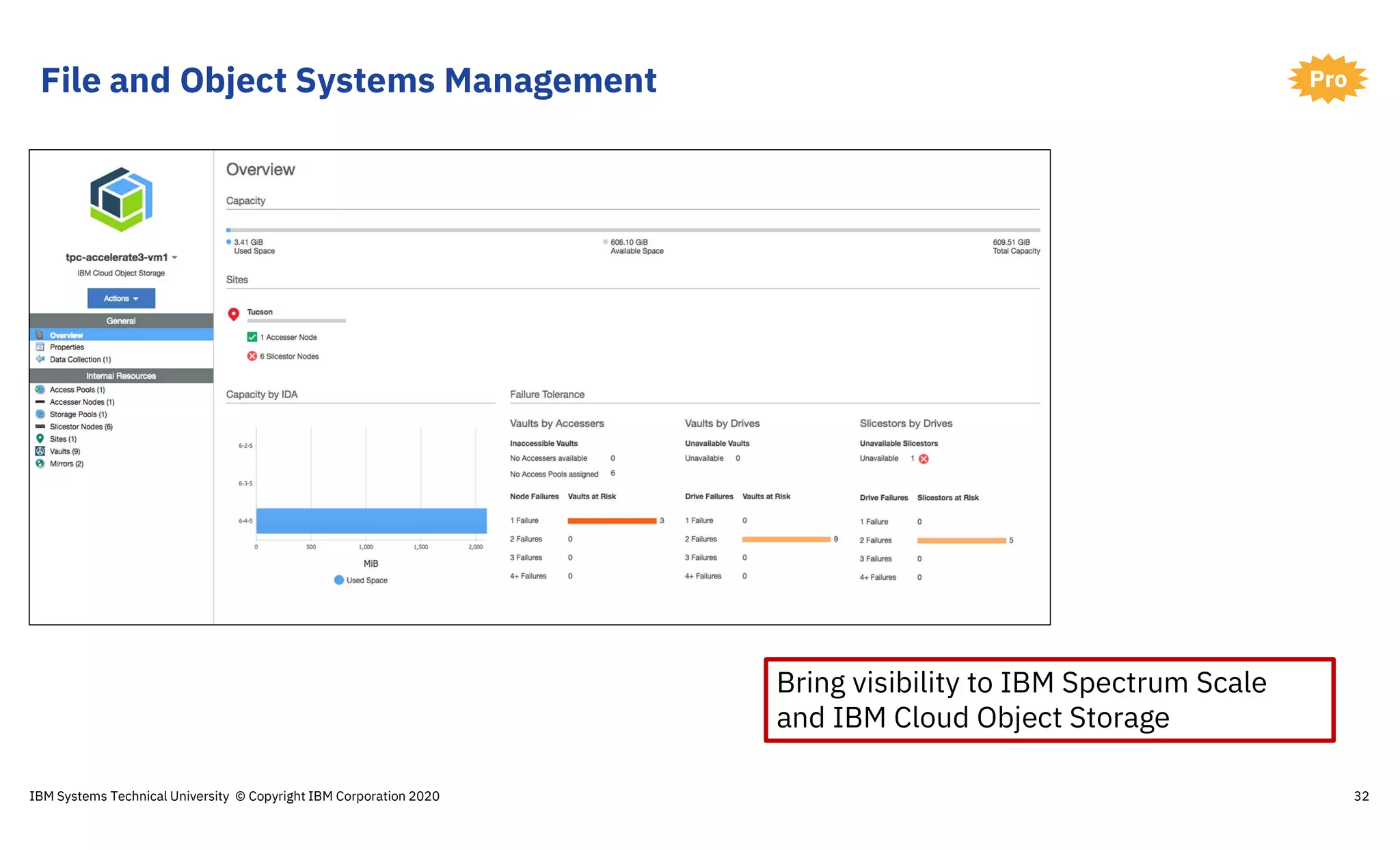Click the Storage Pools icon

coord(40,414)
